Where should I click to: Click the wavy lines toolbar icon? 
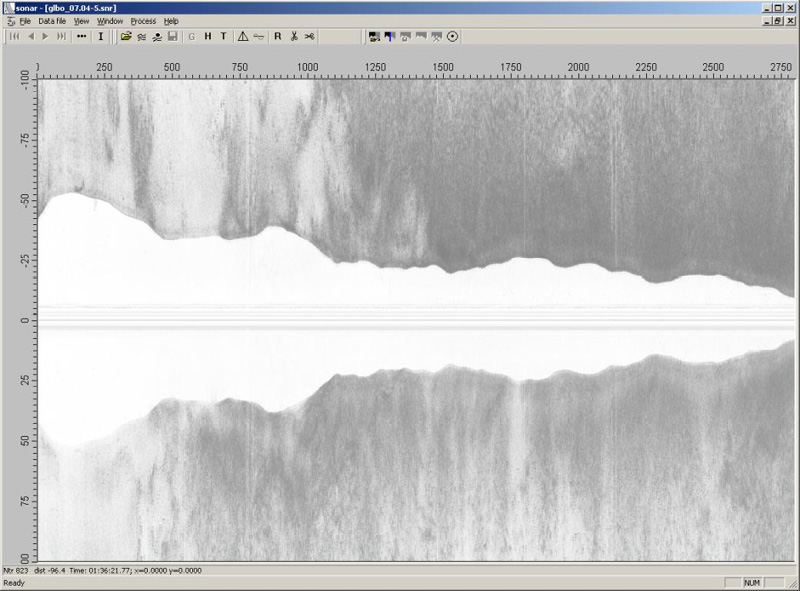pos(142,36)
